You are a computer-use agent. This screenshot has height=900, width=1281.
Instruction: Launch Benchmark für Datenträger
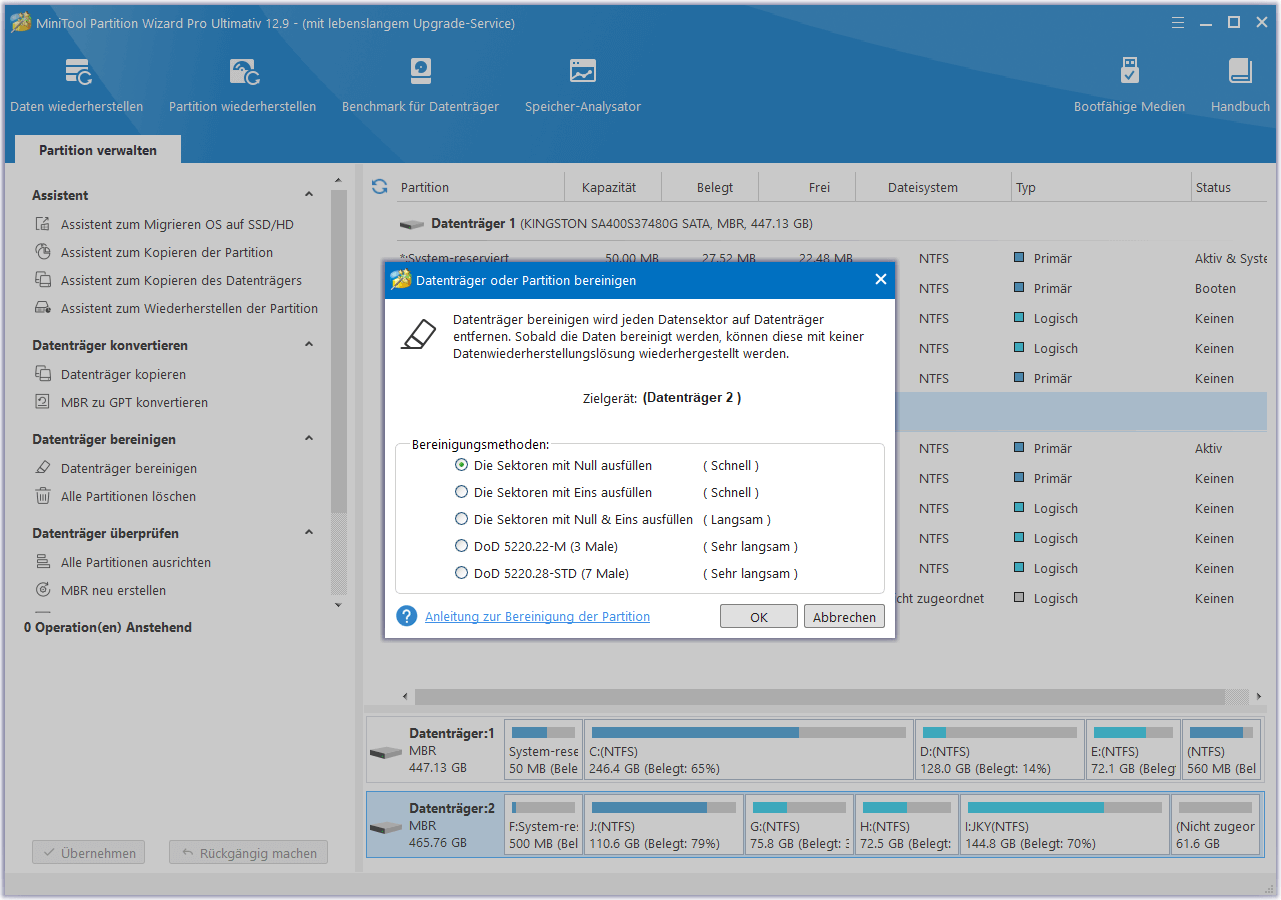click(420, 85)
